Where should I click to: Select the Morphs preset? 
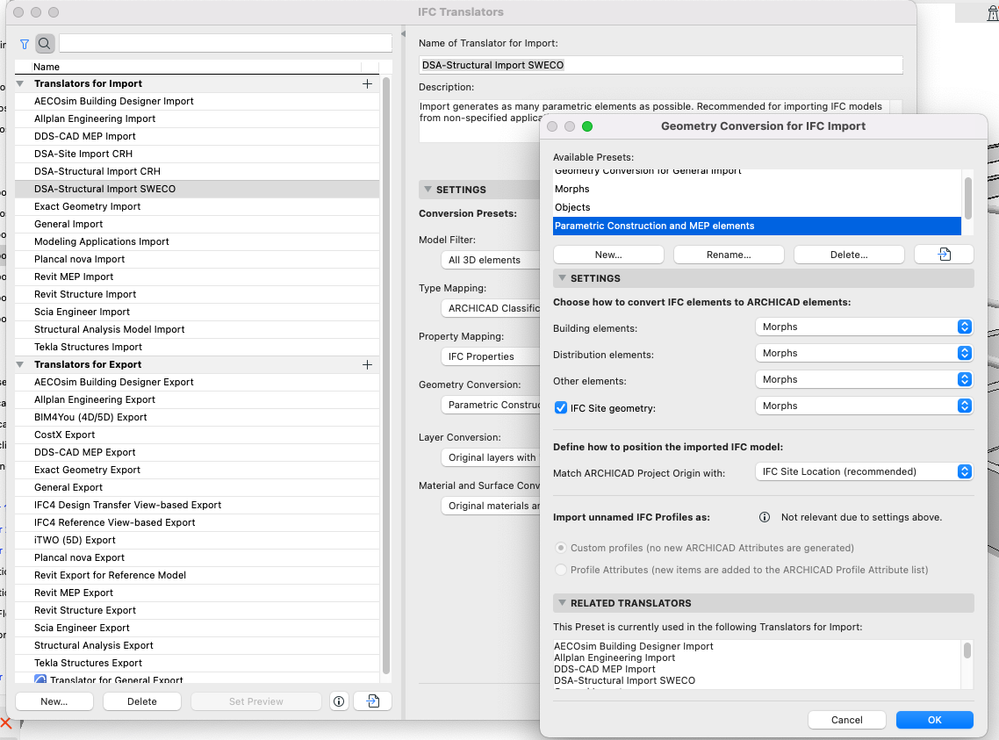tap(757, 189)
